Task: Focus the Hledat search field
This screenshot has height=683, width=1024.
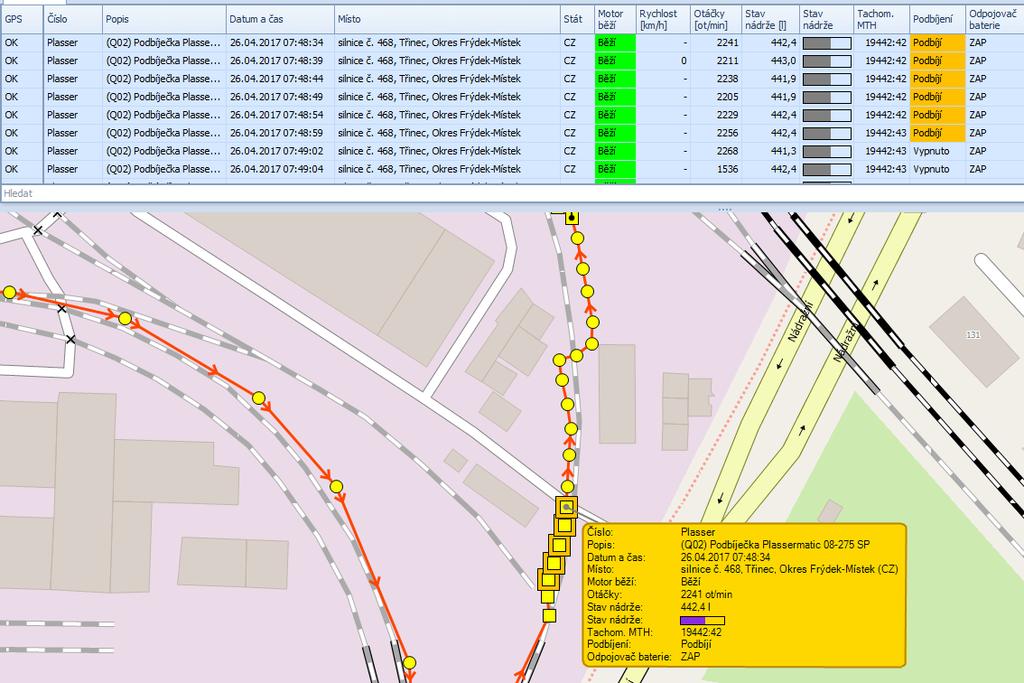Action: pyautogui.click(x=512, y=193)
